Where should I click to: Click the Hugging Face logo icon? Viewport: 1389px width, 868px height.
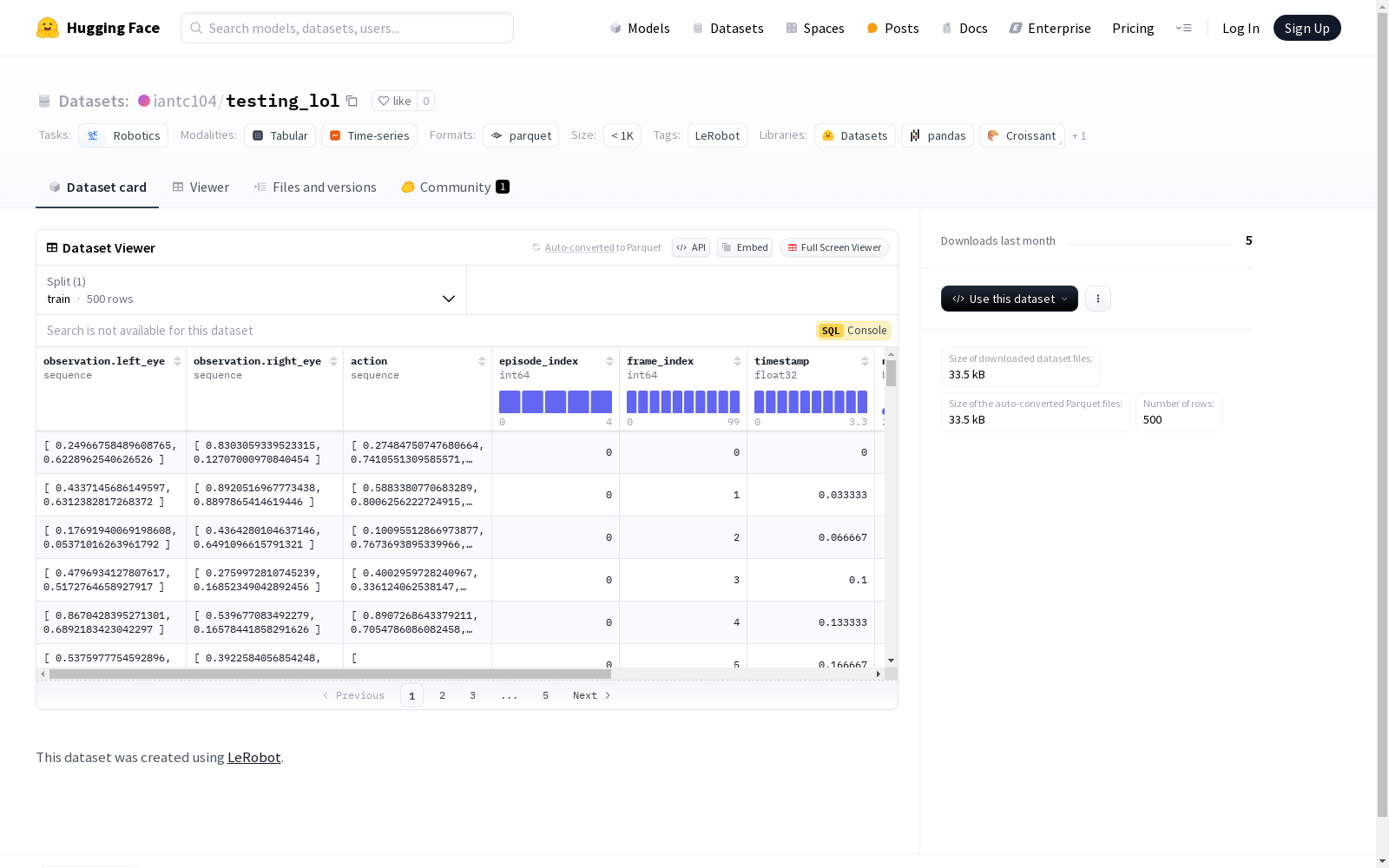point(48,28)
